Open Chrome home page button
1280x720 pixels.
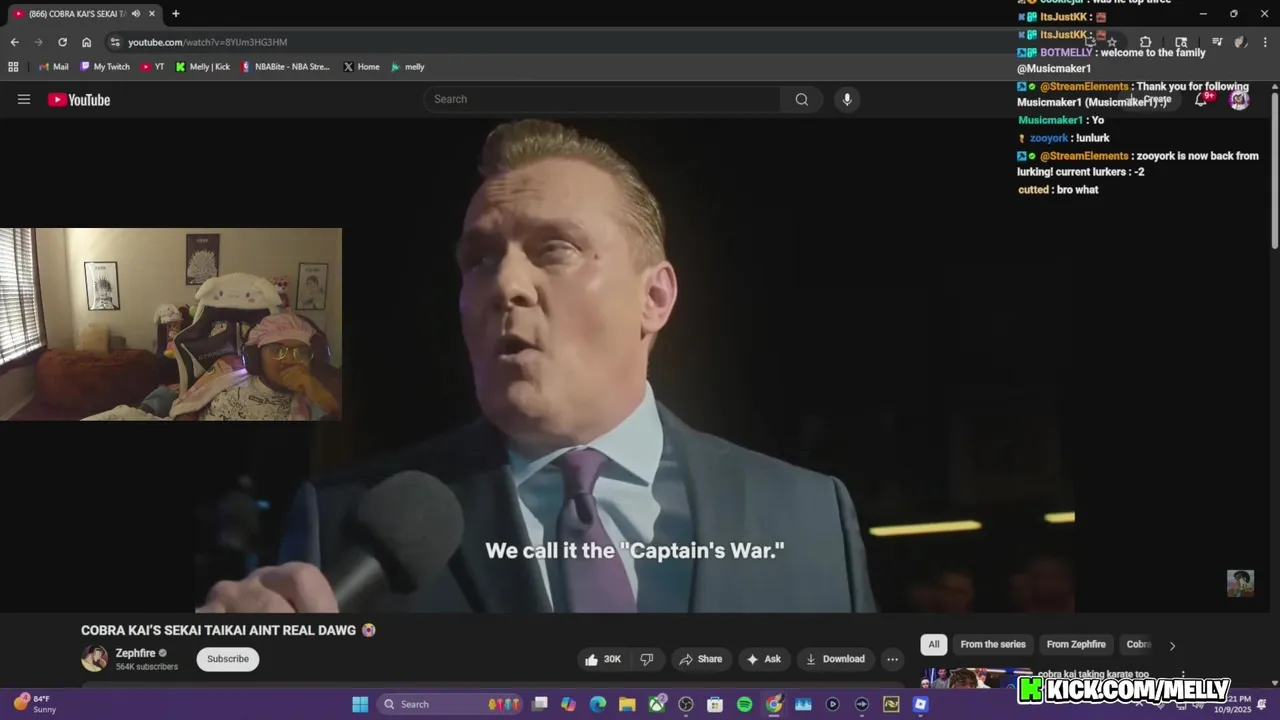coord(87,42)
